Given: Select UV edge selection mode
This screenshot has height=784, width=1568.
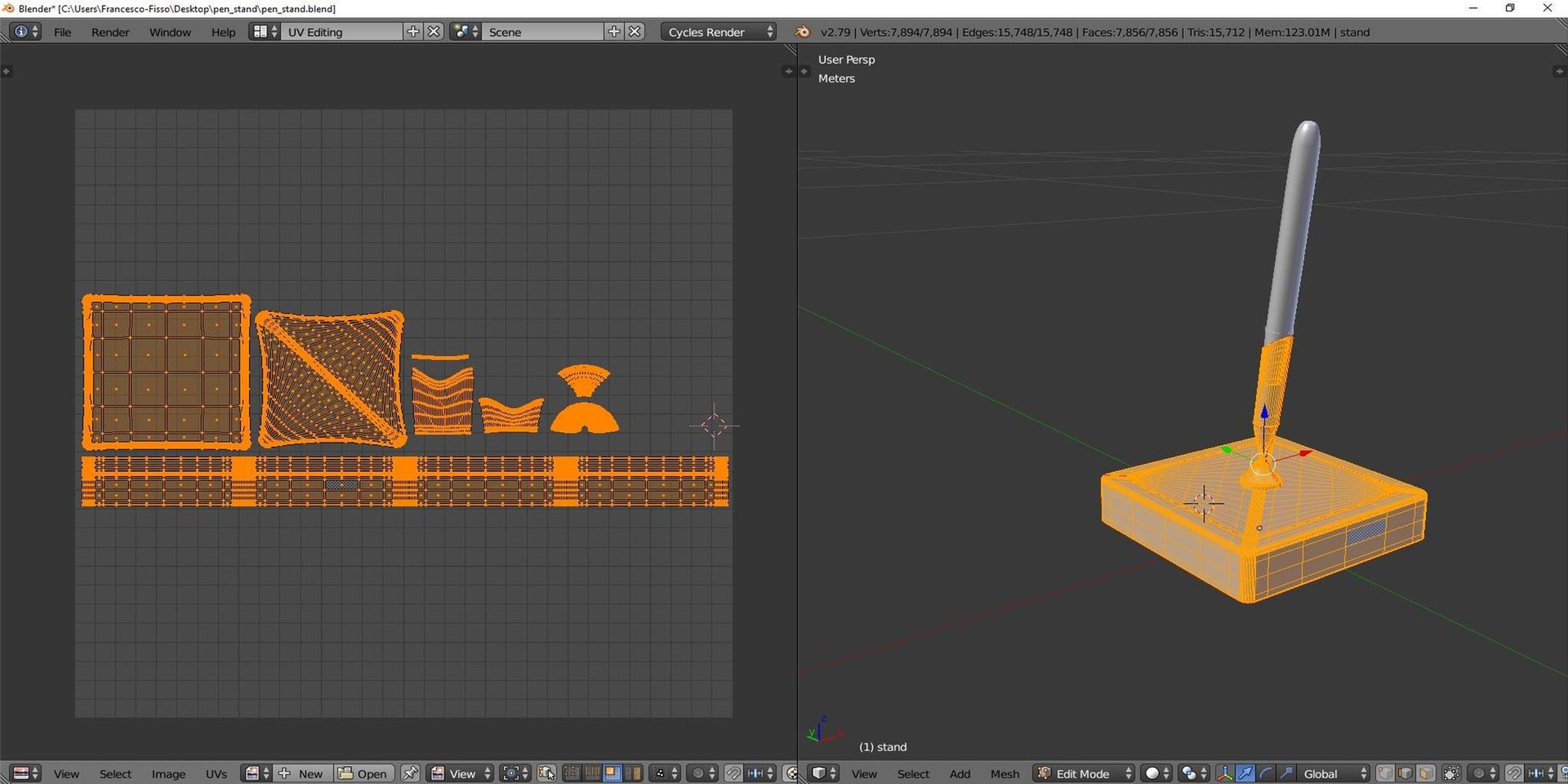Looking at the screenshot, I should [592, 773].
